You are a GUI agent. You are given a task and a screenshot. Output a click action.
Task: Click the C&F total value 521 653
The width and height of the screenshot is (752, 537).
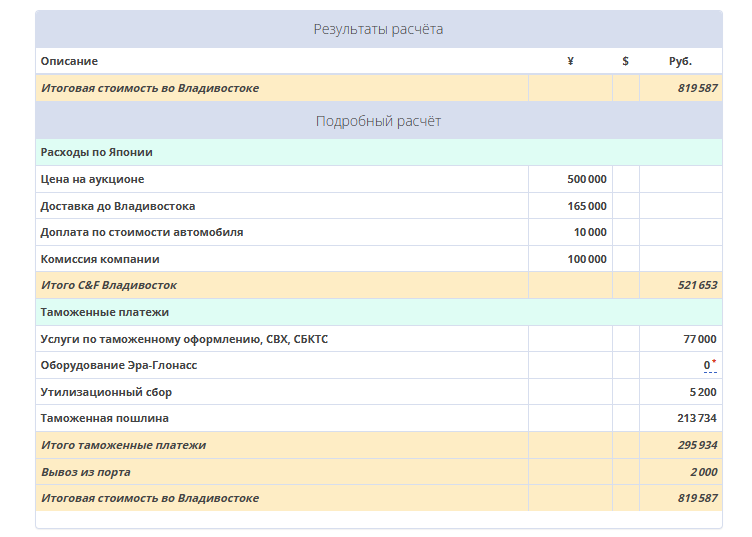pos(697,285)
